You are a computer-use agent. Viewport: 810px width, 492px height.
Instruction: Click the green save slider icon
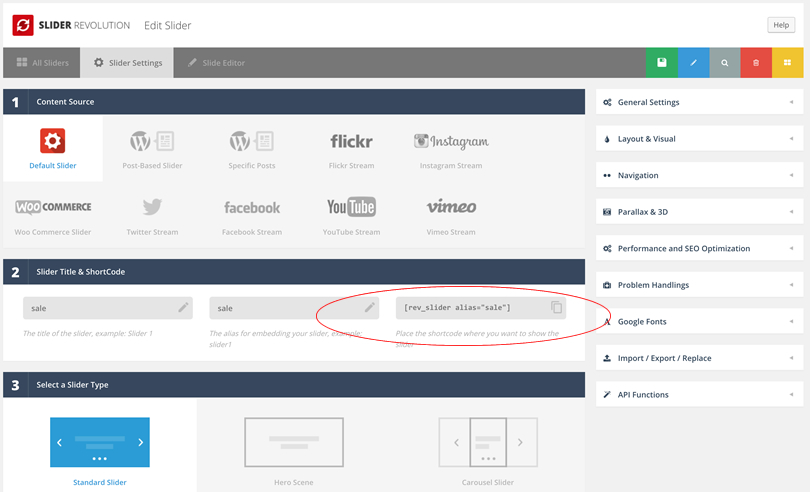(661, 63)
